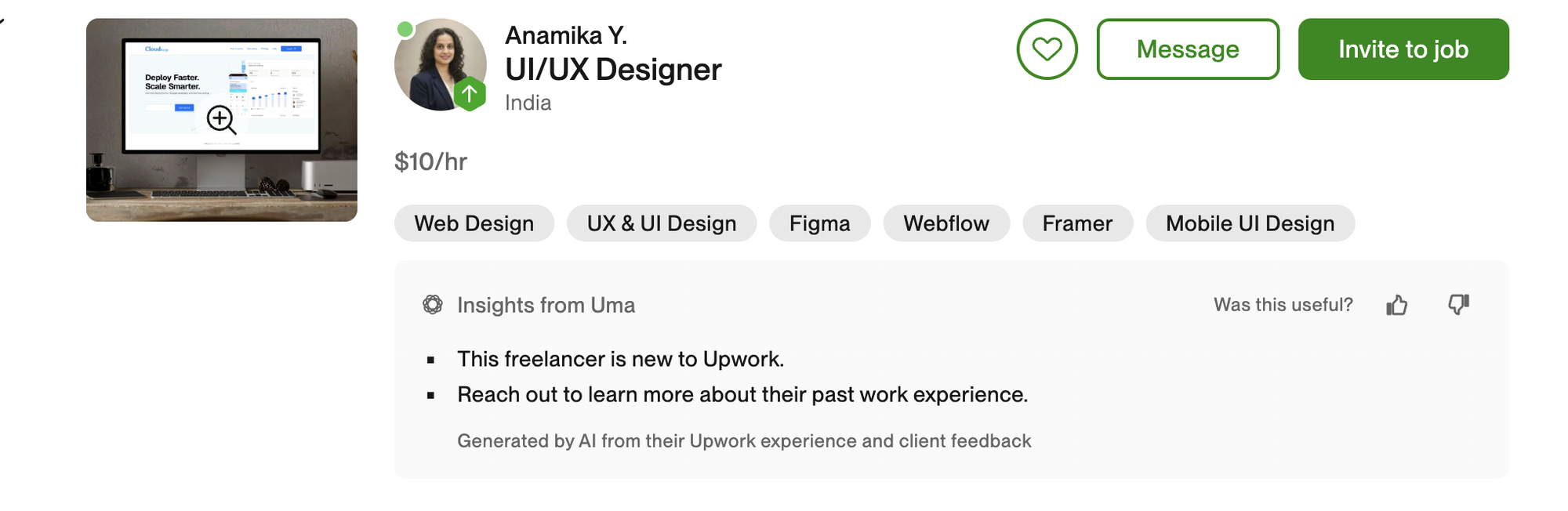Click the green rising talent badge
The image size is (1568, 511).
pyautogui.click(x=470, y=95)
